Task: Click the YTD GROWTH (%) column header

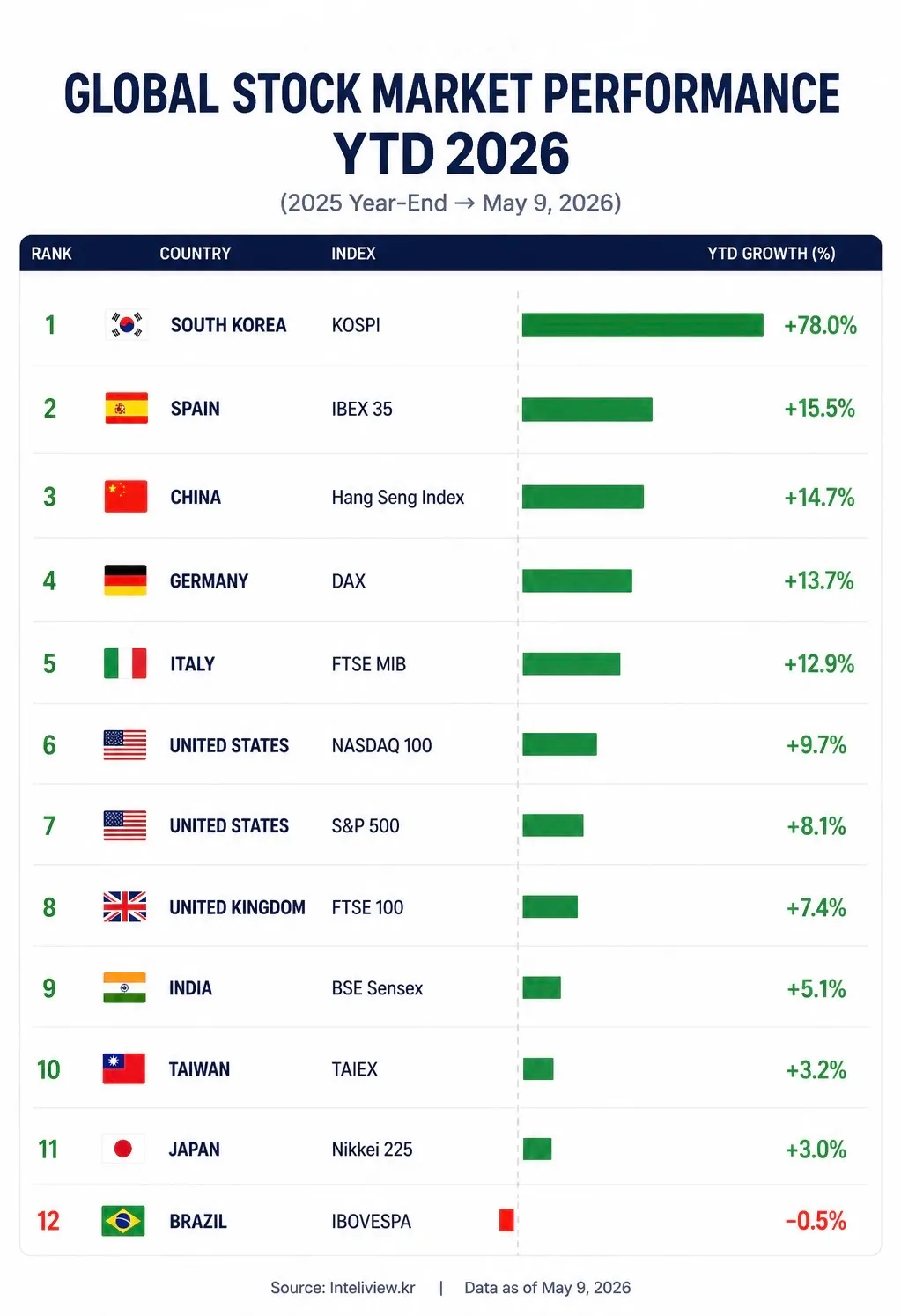Action: pos(772,254)
